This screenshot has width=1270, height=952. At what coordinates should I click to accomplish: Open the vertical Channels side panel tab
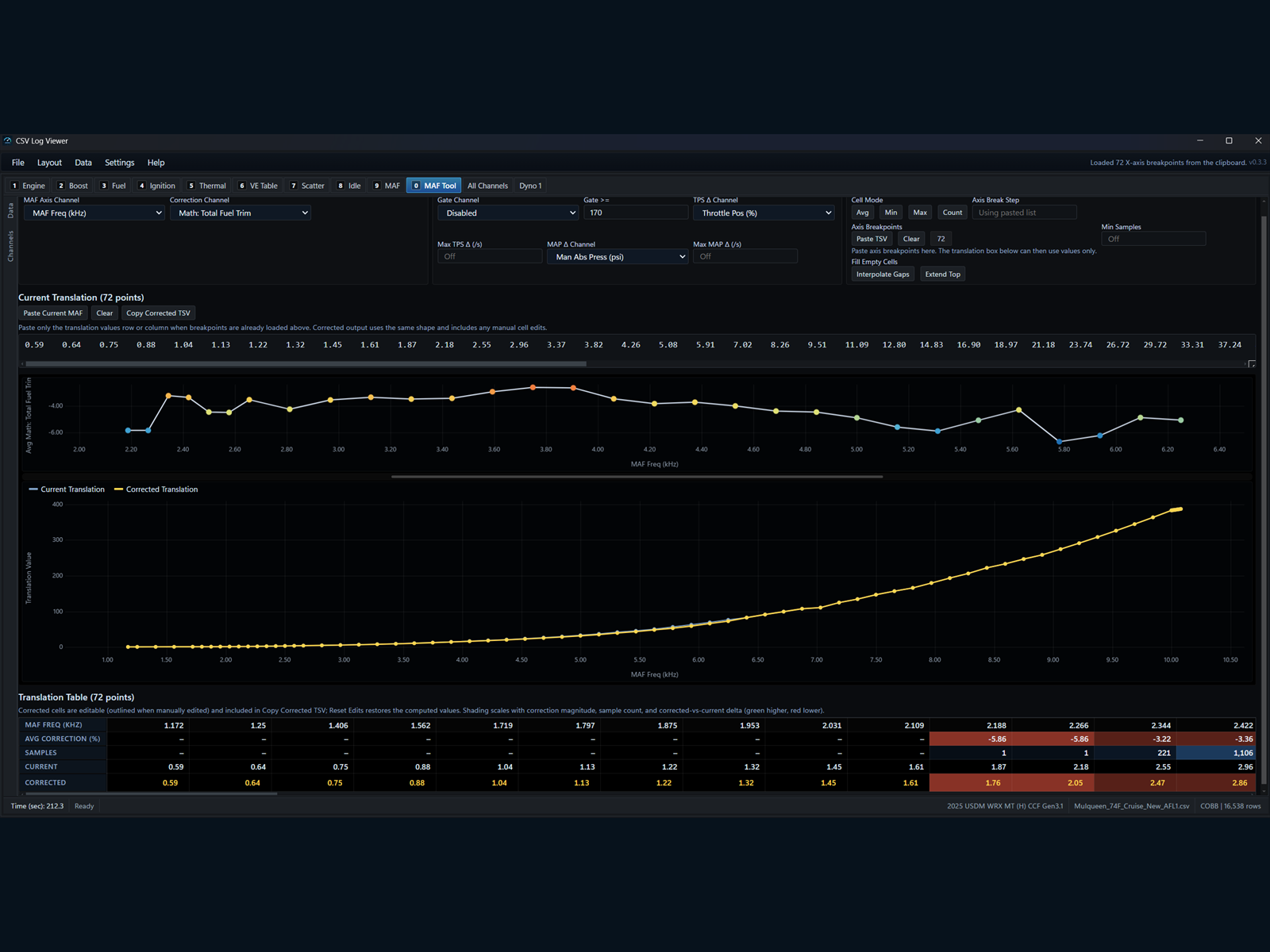coord(10,246)
